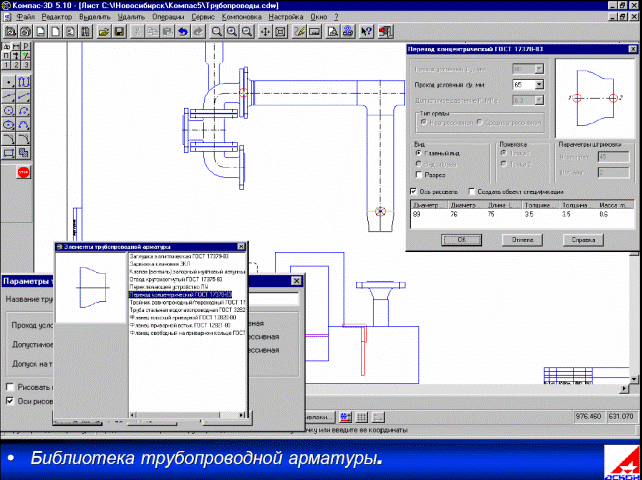642x480 pixels.
Task: Click the Cut scissors icon
Action: pyautogui.click(x=138, y=32)
